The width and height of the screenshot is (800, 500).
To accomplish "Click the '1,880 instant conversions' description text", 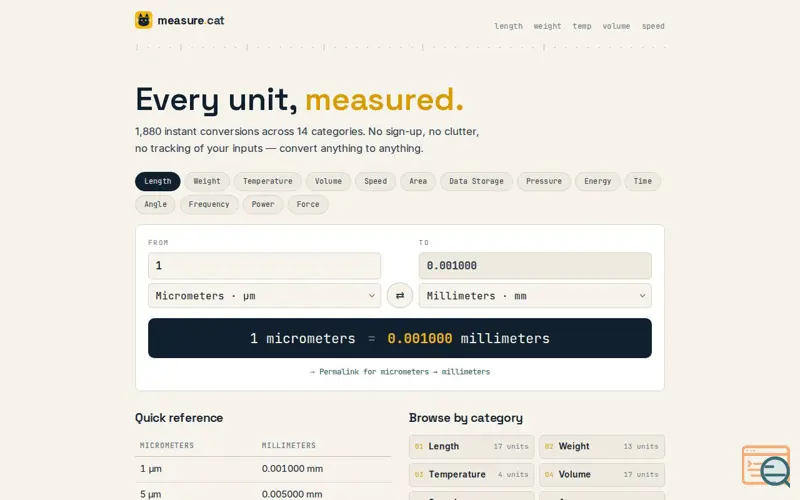I will [307, 140].
